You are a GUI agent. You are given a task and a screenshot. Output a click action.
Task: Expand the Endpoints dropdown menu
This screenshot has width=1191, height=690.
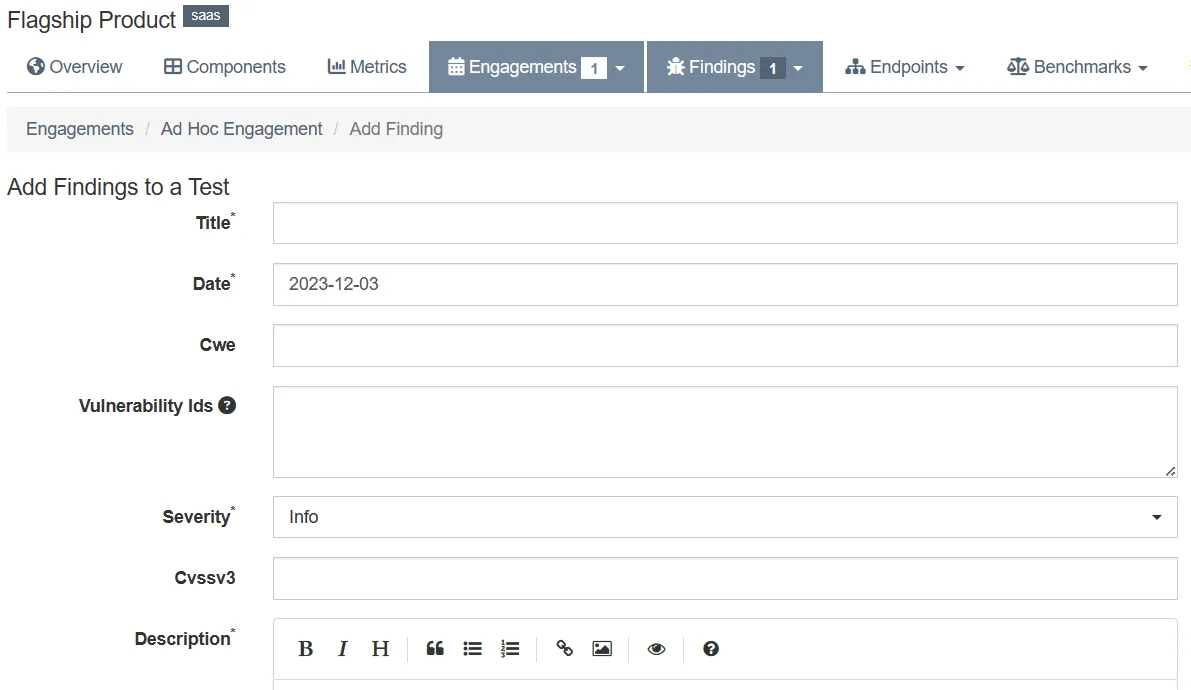pos(905,66)
